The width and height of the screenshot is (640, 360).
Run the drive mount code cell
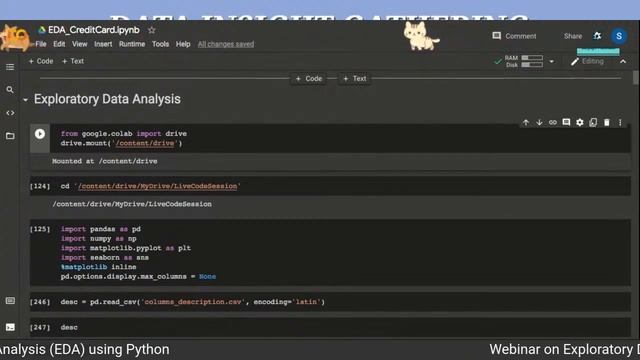40,134
